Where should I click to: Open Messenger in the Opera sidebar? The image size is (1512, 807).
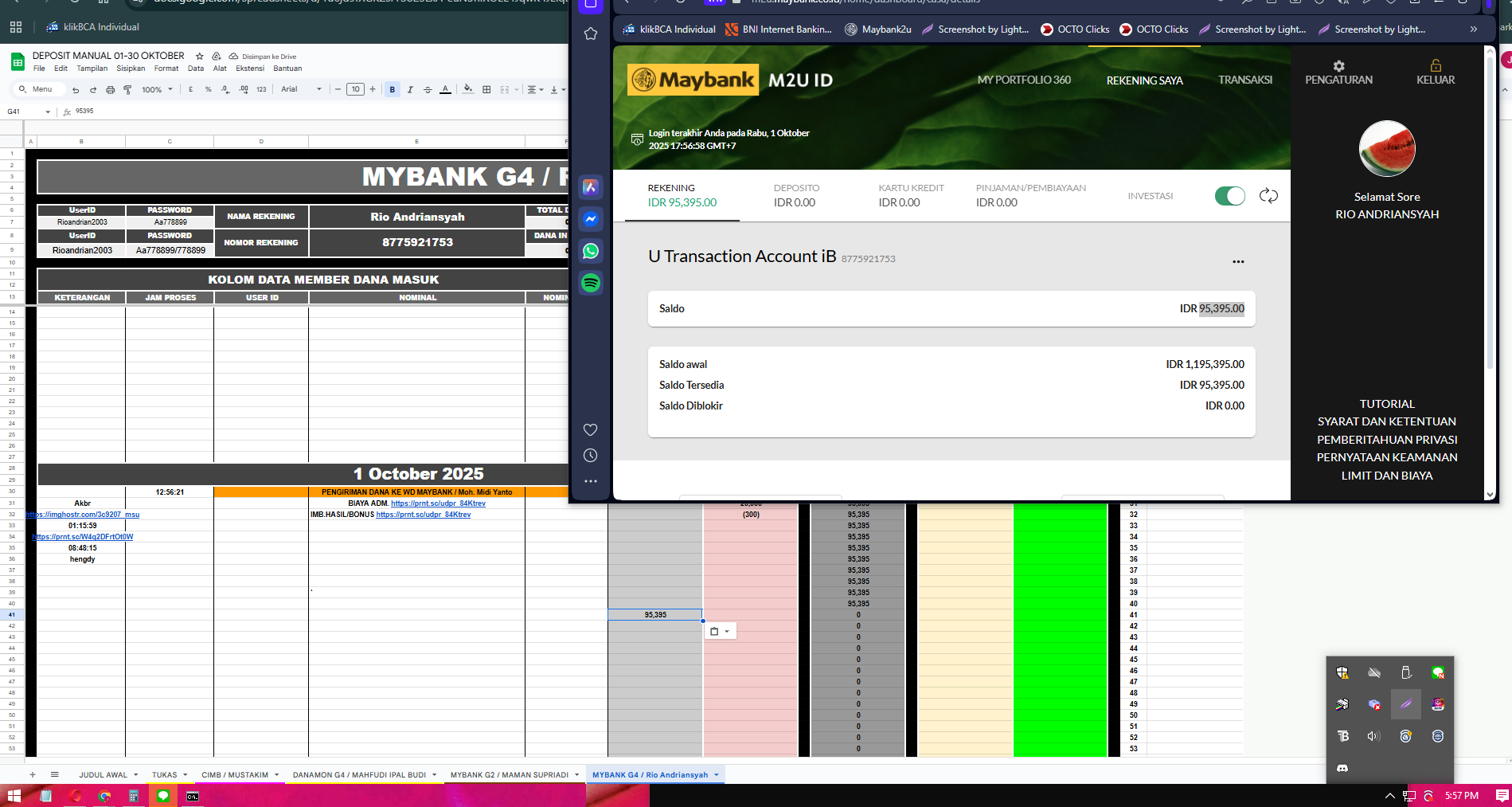point(590,219)
